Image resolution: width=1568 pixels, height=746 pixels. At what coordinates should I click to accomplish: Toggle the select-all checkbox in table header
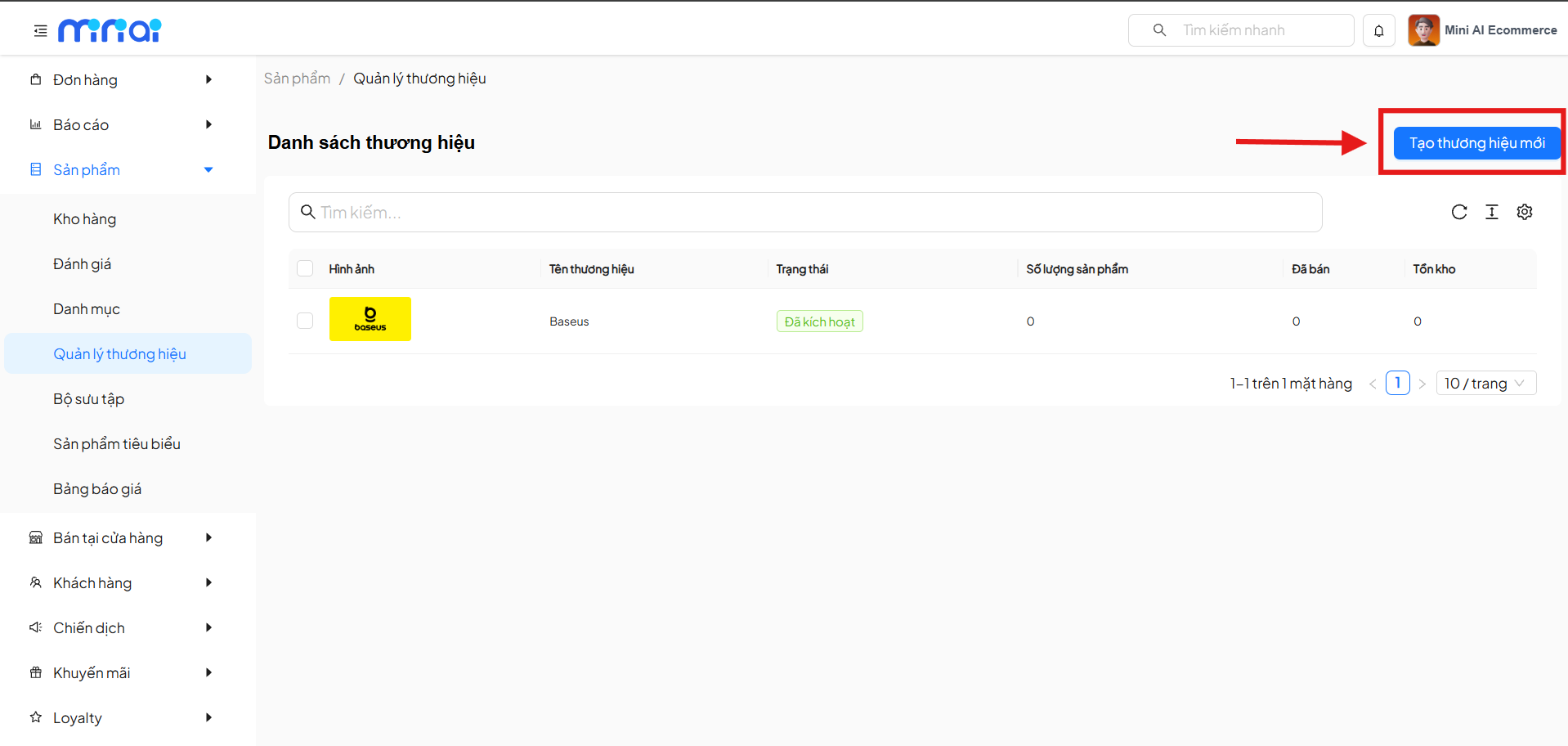[x=305, y=269]
